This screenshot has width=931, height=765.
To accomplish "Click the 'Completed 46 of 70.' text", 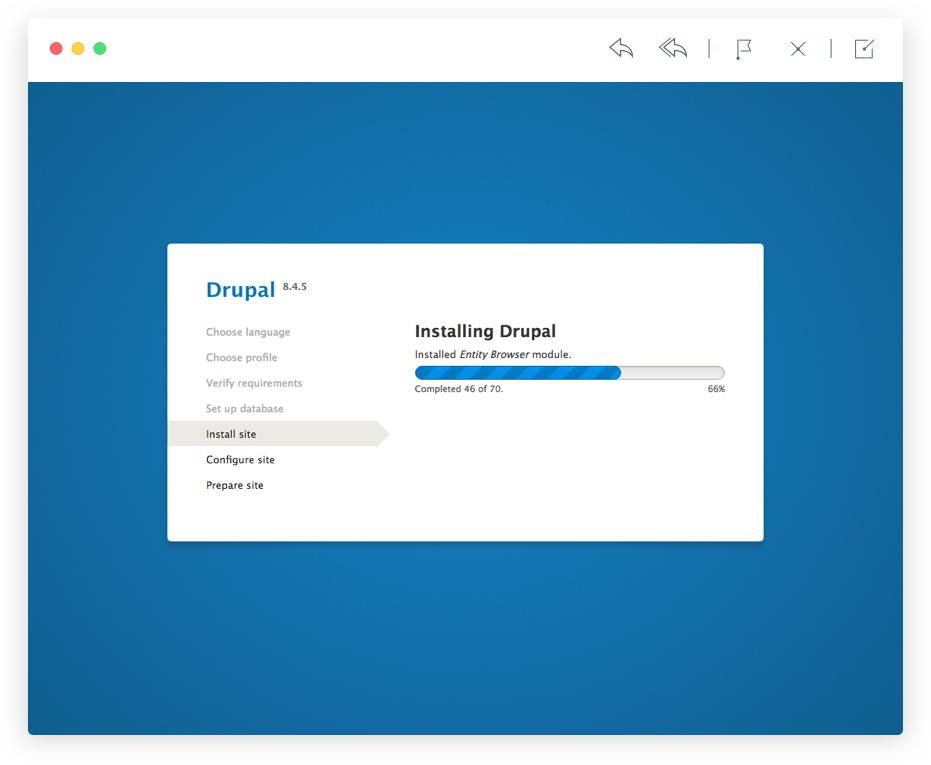I will [x=459, y=389].
